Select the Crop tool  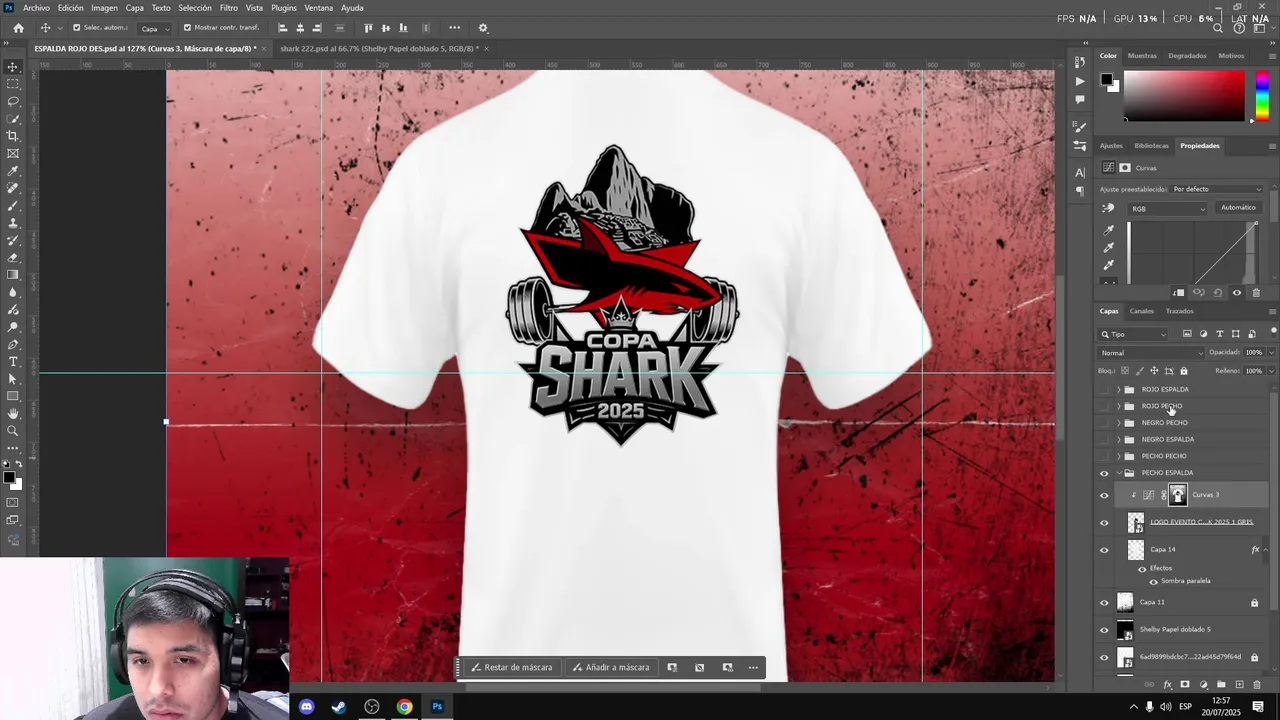13,136
